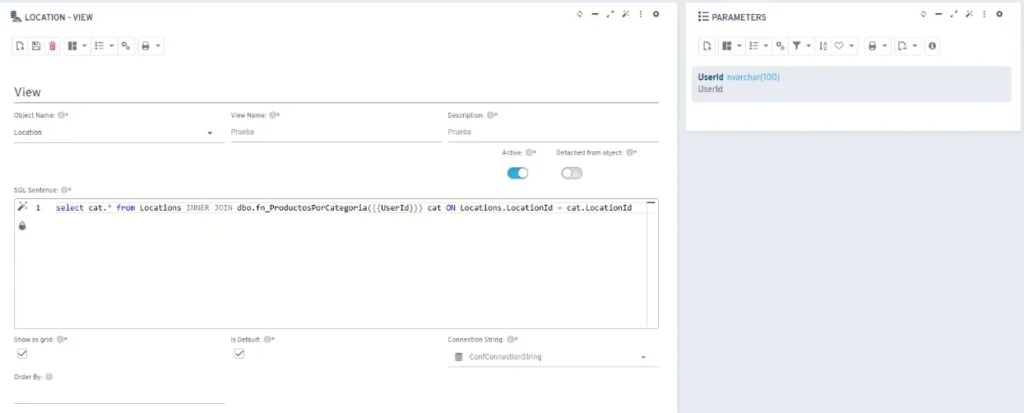
Task: Click A-Z sort icon in Parameters toolbar
Action: point(823,46)
